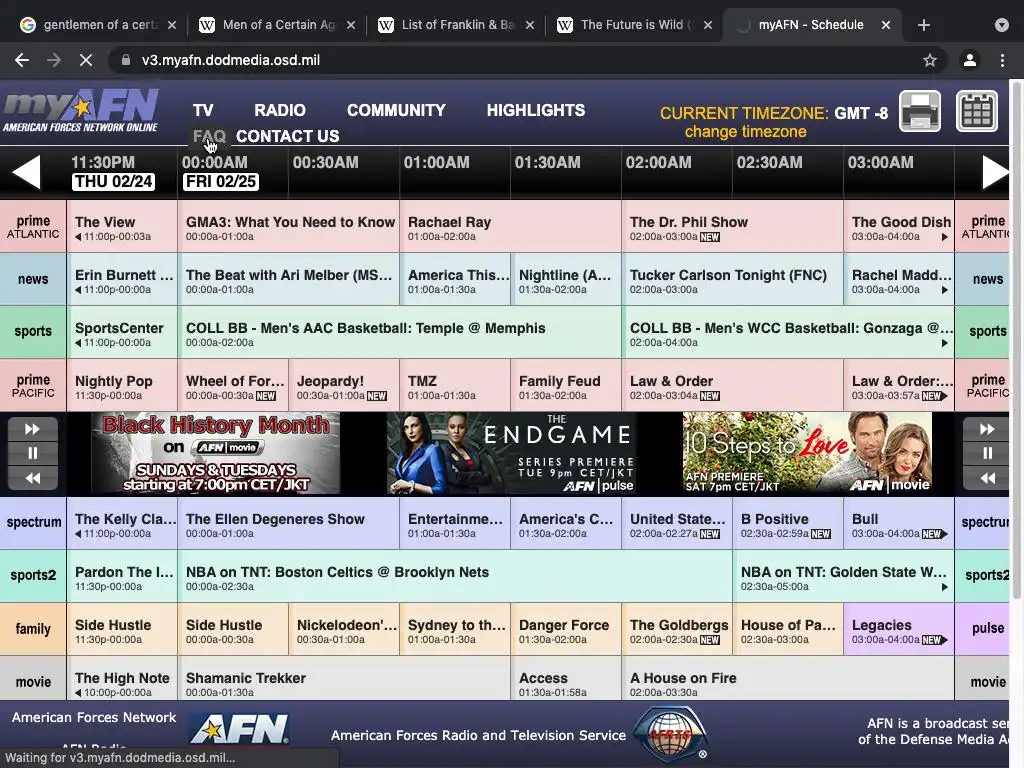Switch to The Future is Wild tab
The width and height of the screenshot is (1024, 768).
click(x=633, y=25)
